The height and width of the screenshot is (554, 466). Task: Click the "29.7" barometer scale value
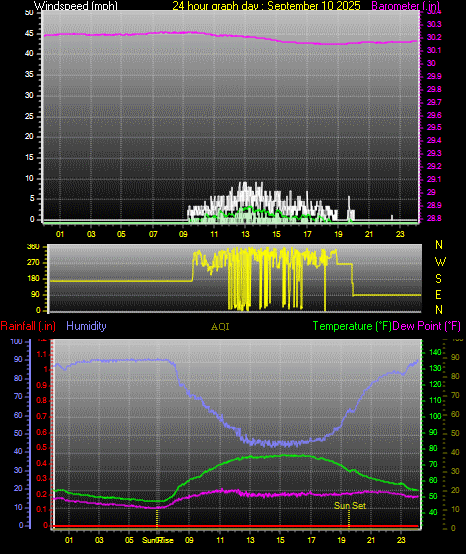434,102
